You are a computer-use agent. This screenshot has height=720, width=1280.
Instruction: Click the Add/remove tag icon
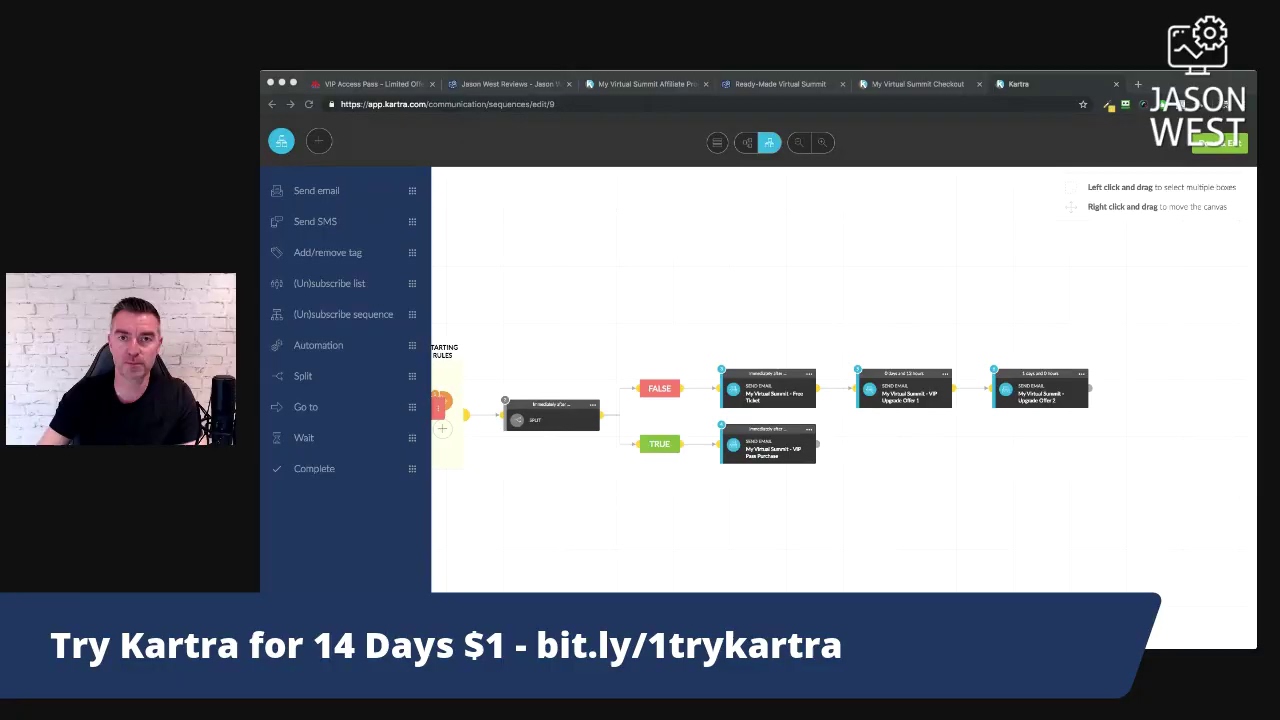[x=277, y=253]
